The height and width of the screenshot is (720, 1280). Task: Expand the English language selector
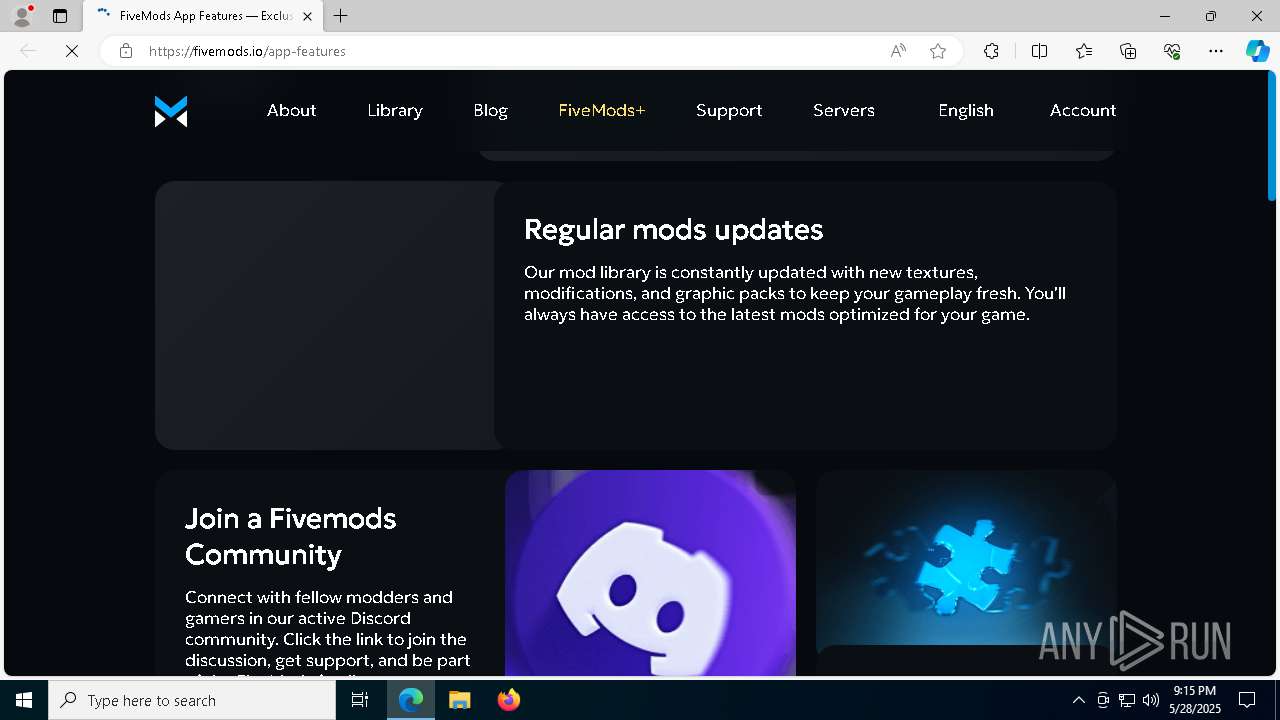click(x=966, y=110)
